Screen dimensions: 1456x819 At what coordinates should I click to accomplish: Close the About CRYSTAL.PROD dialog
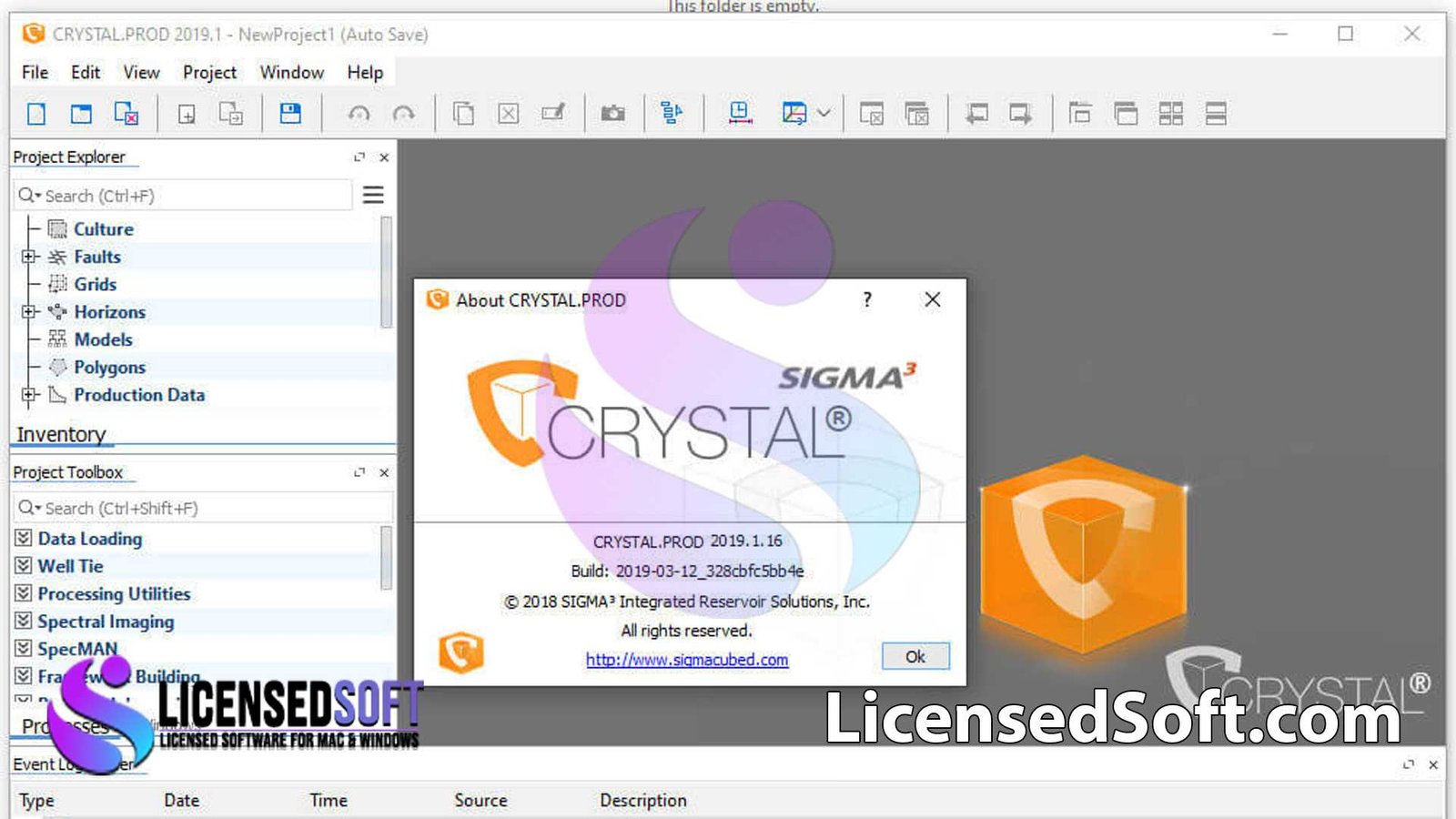point(933,299)
